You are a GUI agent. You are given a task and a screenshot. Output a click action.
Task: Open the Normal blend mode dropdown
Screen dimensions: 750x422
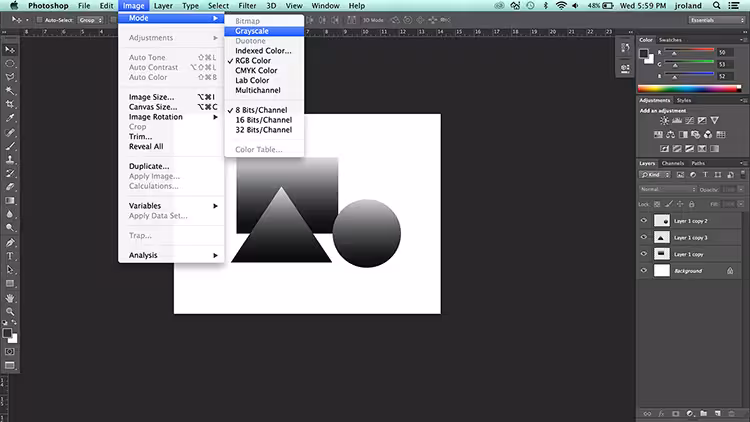pyautogui.click(x=668, y=189)
